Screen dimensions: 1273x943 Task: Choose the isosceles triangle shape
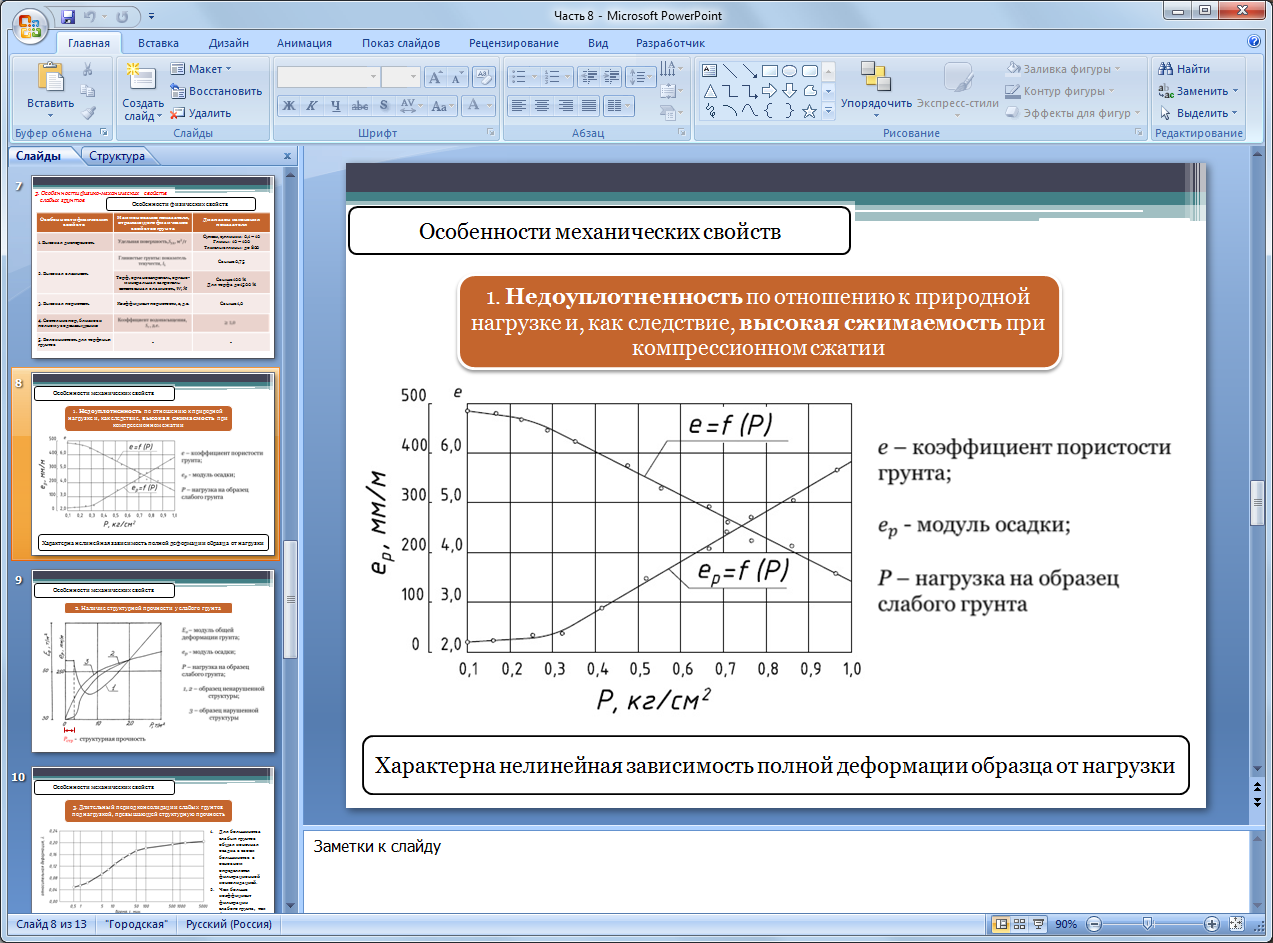(709, 90)
